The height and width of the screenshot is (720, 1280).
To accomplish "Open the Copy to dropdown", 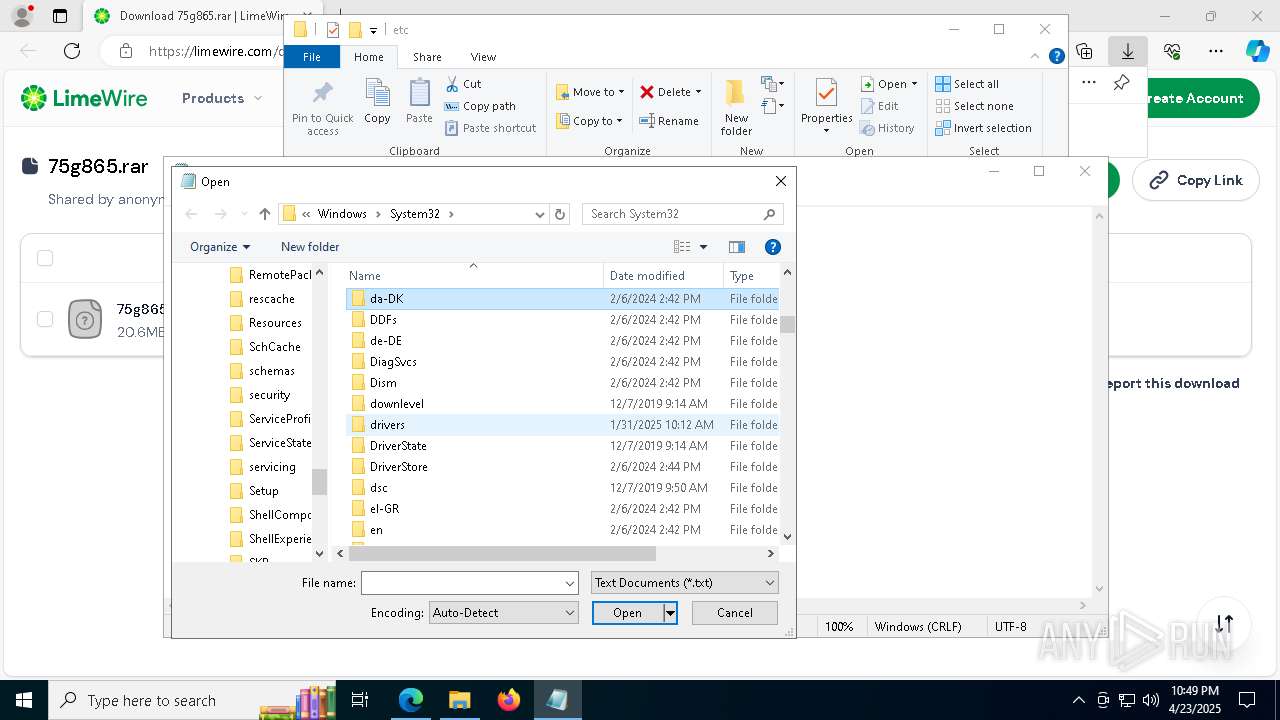I will click(x=589, y=121).
